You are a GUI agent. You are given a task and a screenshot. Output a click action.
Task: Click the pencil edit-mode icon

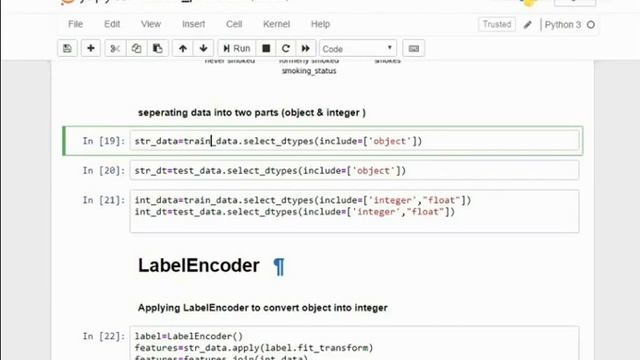tap(527, 24)
